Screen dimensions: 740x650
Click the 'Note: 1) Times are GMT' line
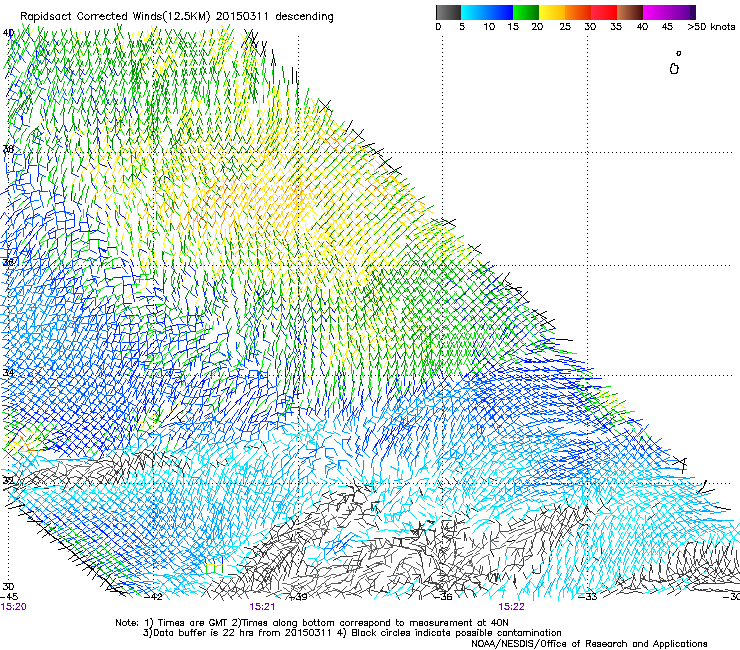pos(312,623)
